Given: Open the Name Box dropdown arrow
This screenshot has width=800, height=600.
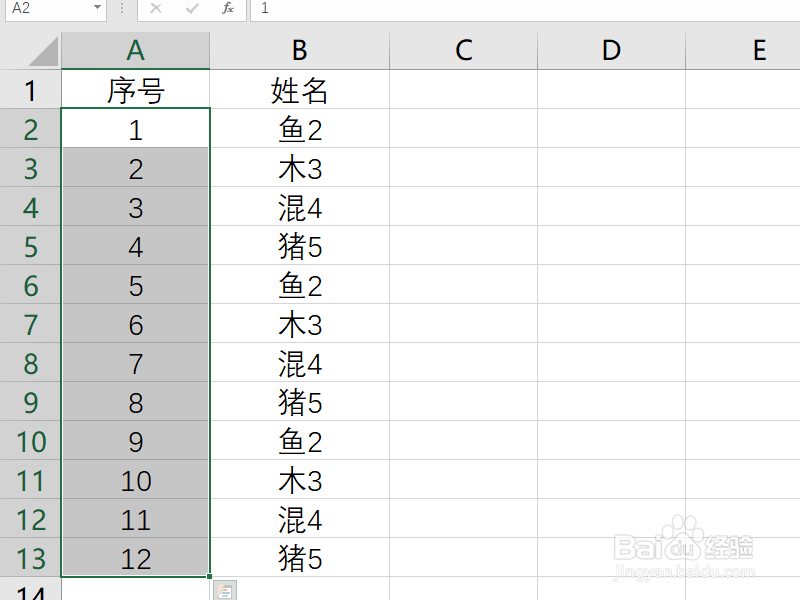Looking at the screenshot, I should coord(97,8).
